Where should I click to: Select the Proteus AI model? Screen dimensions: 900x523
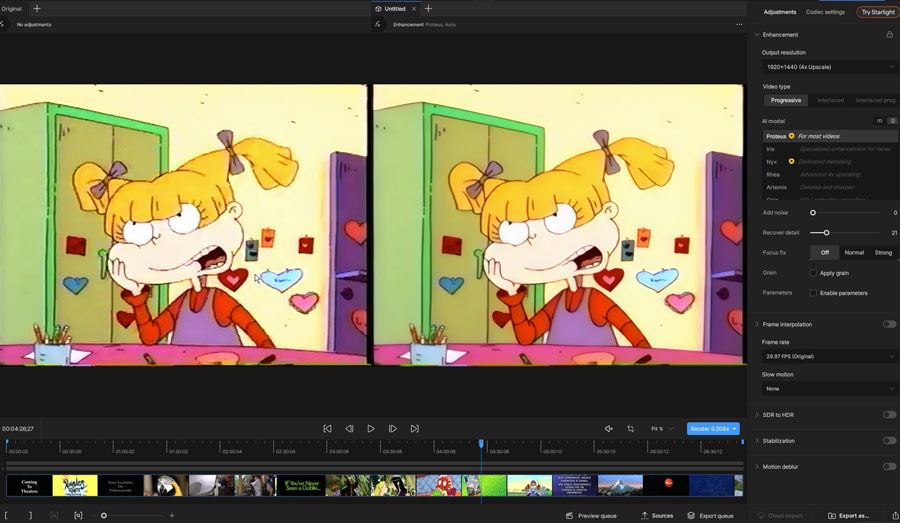click(x=829, y=136)
